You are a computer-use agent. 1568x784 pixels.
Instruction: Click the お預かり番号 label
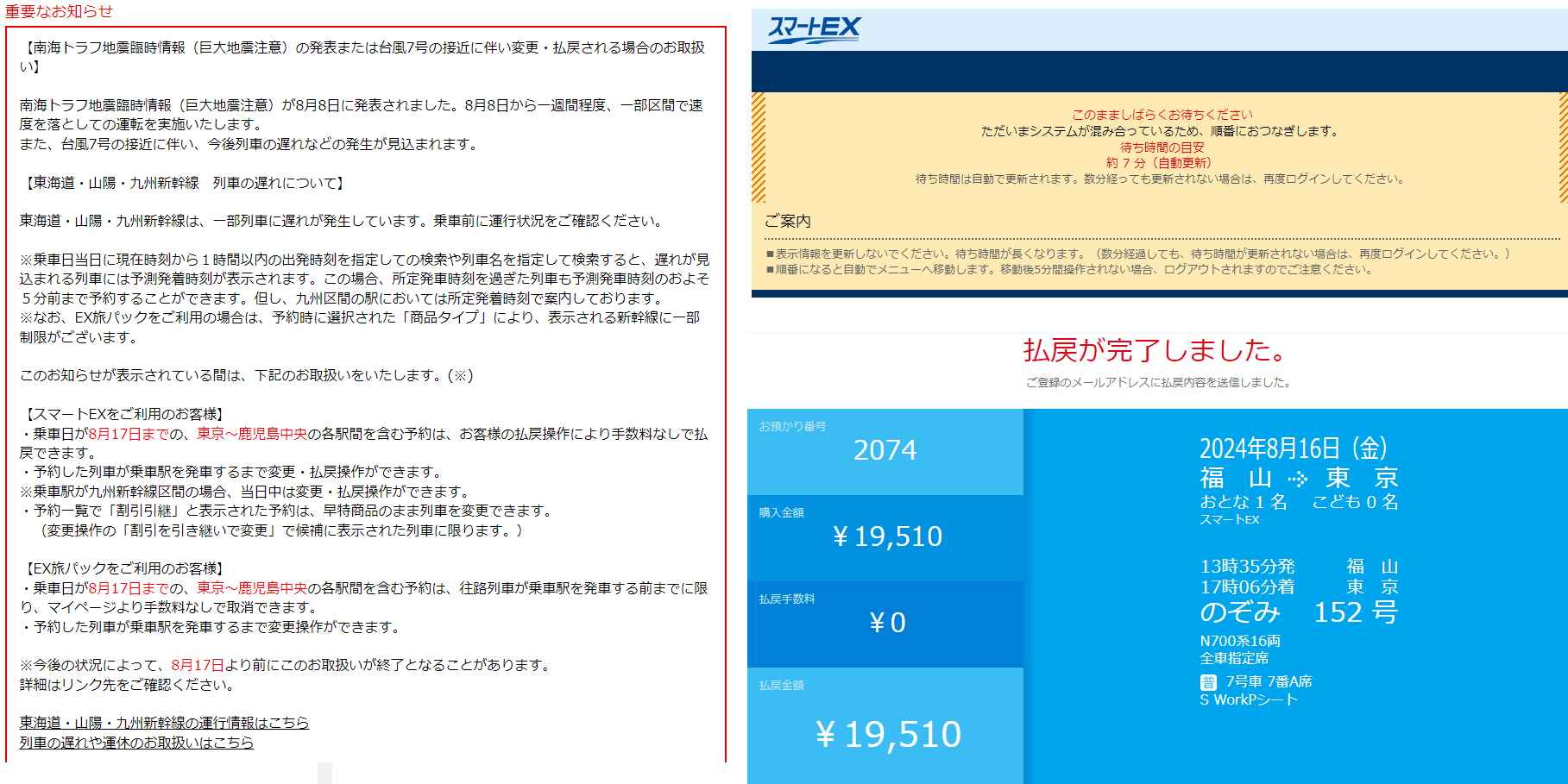click(792, 426)
